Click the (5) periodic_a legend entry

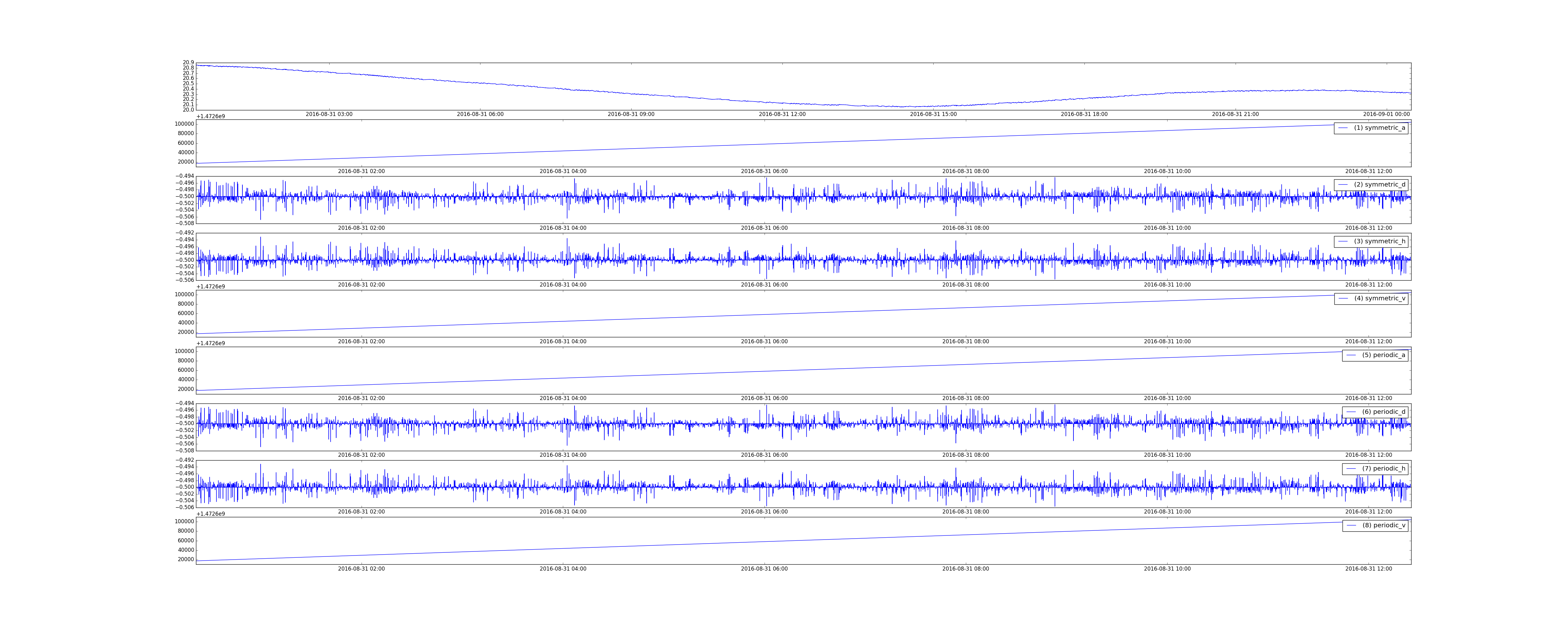click(1375, 355)
